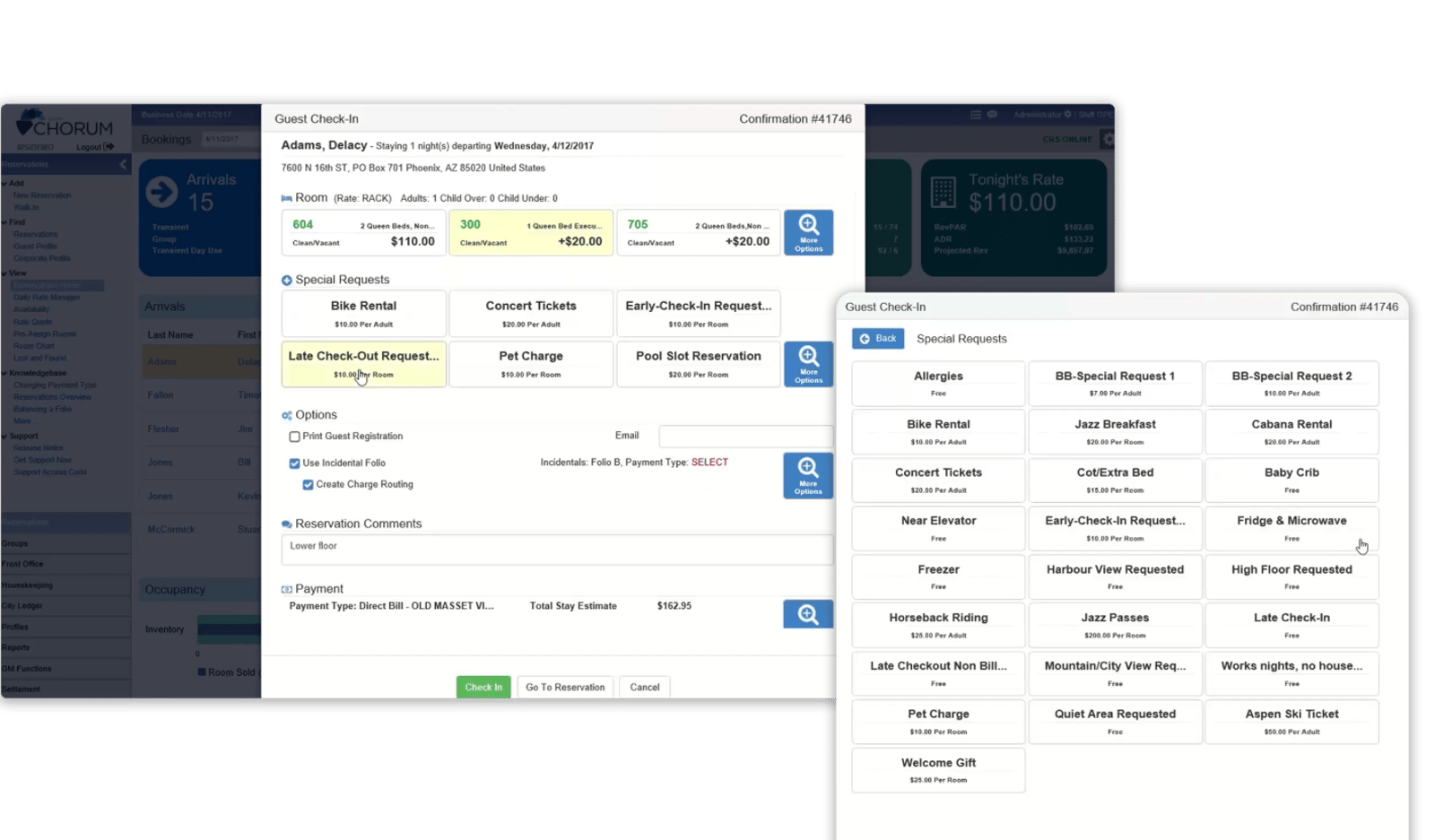Select High Floor Requested
1435x840 pixels.
pos(1291,577)
